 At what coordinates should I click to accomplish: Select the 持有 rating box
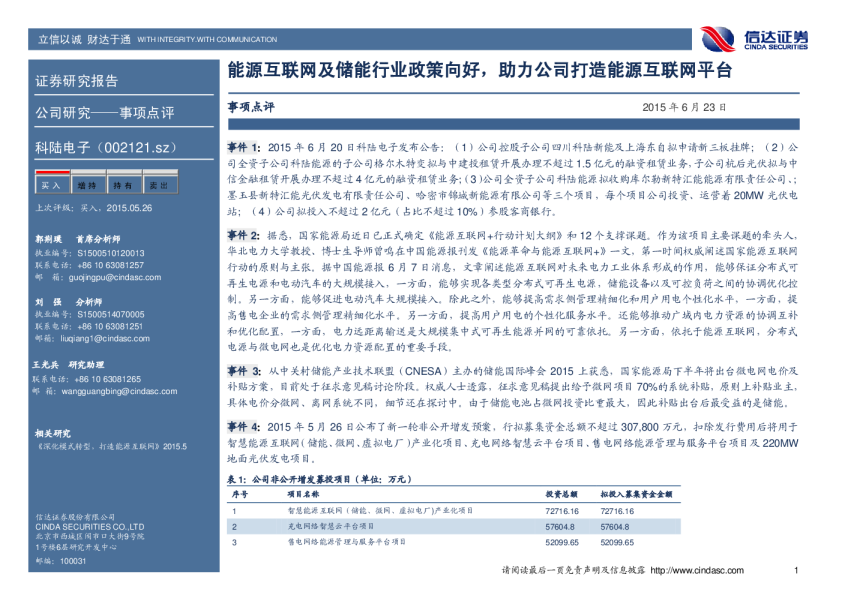point(122,185)
